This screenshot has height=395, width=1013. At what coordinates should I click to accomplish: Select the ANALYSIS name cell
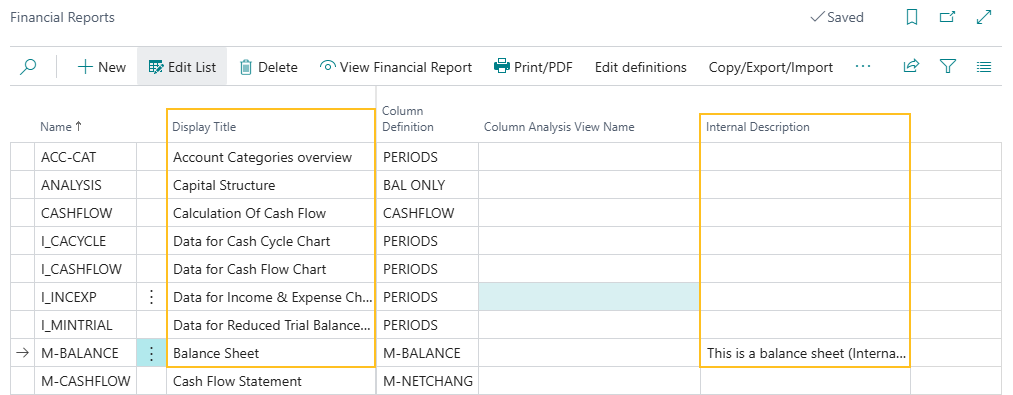pyautogui.click(x=85, y=186)
